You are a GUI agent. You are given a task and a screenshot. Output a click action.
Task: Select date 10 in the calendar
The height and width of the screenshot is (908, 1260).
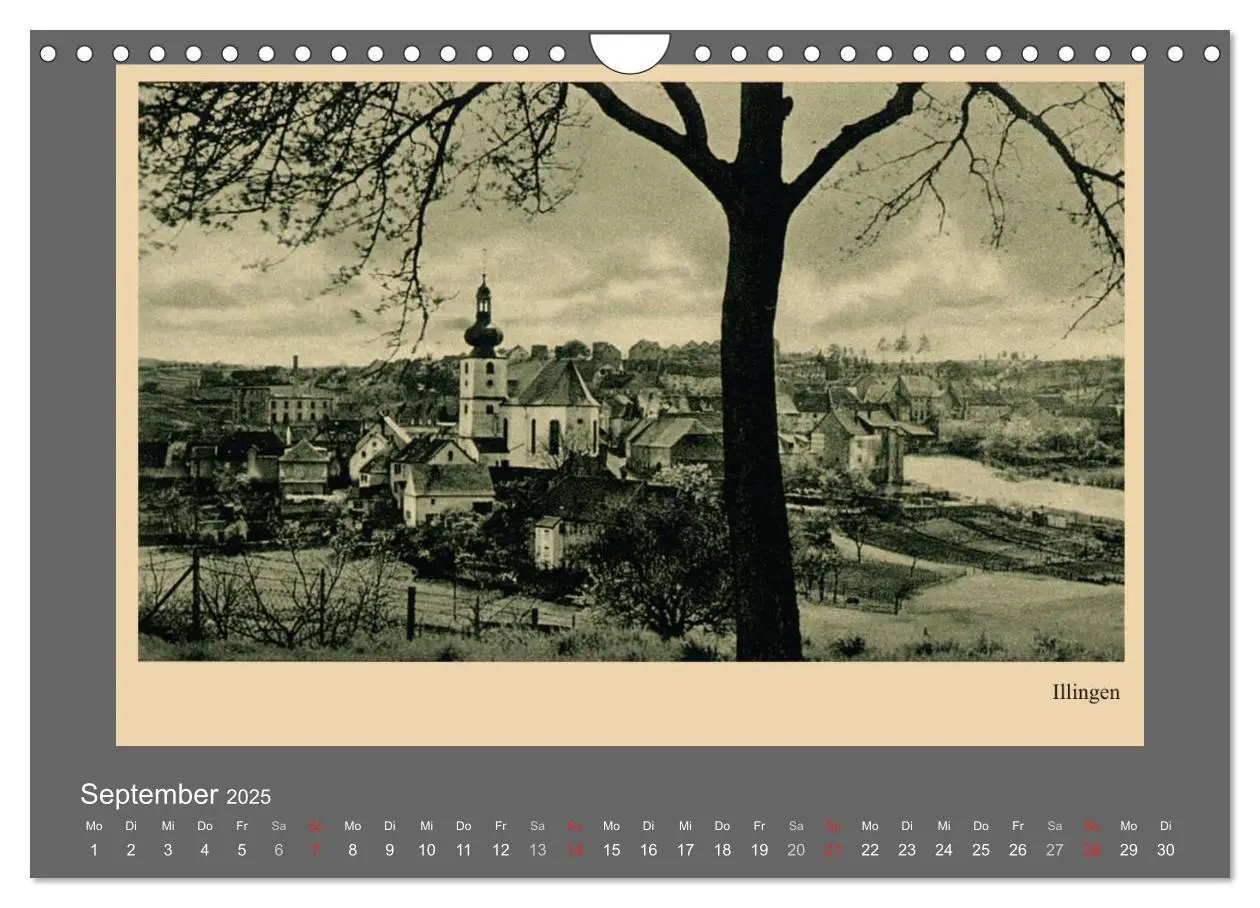pos(427,850)
